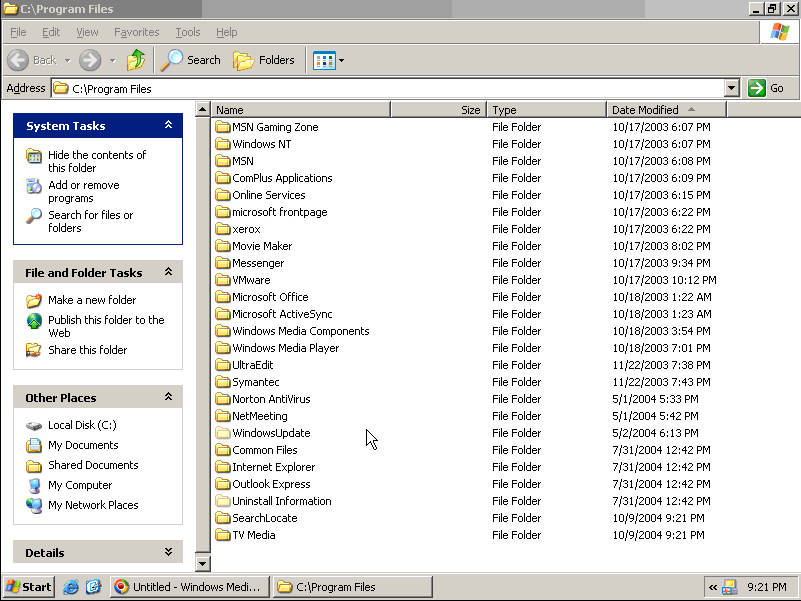Click the MSN Gaming Zone folder icon

tap(223, 127)
